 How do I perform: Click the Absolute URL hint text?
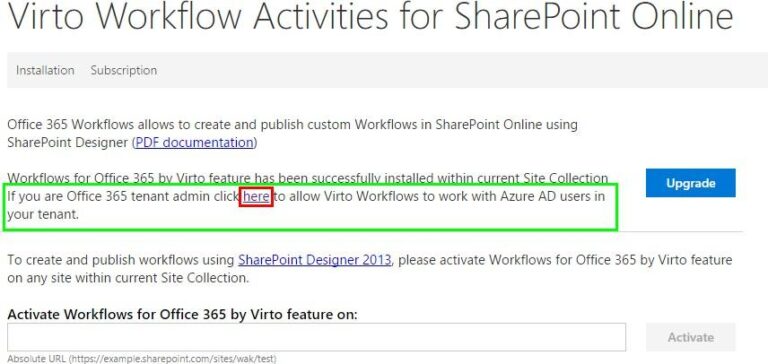[x=142, y=359]
